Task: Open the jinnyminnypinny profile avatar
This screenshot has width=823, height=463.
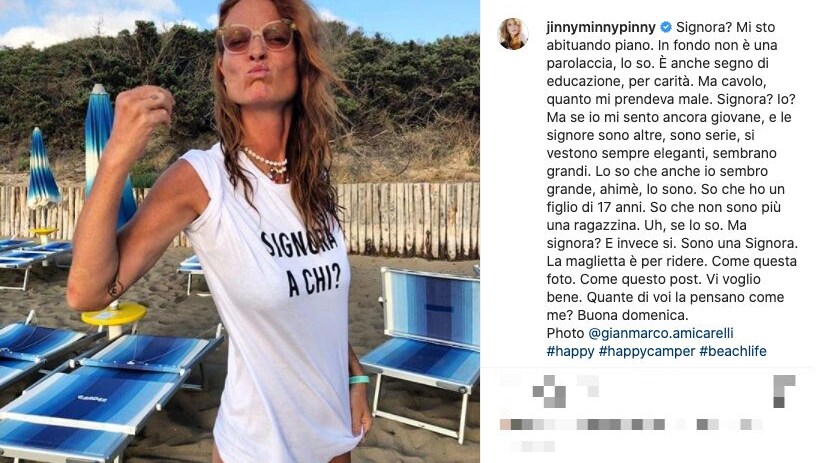Action: (513, 34)
